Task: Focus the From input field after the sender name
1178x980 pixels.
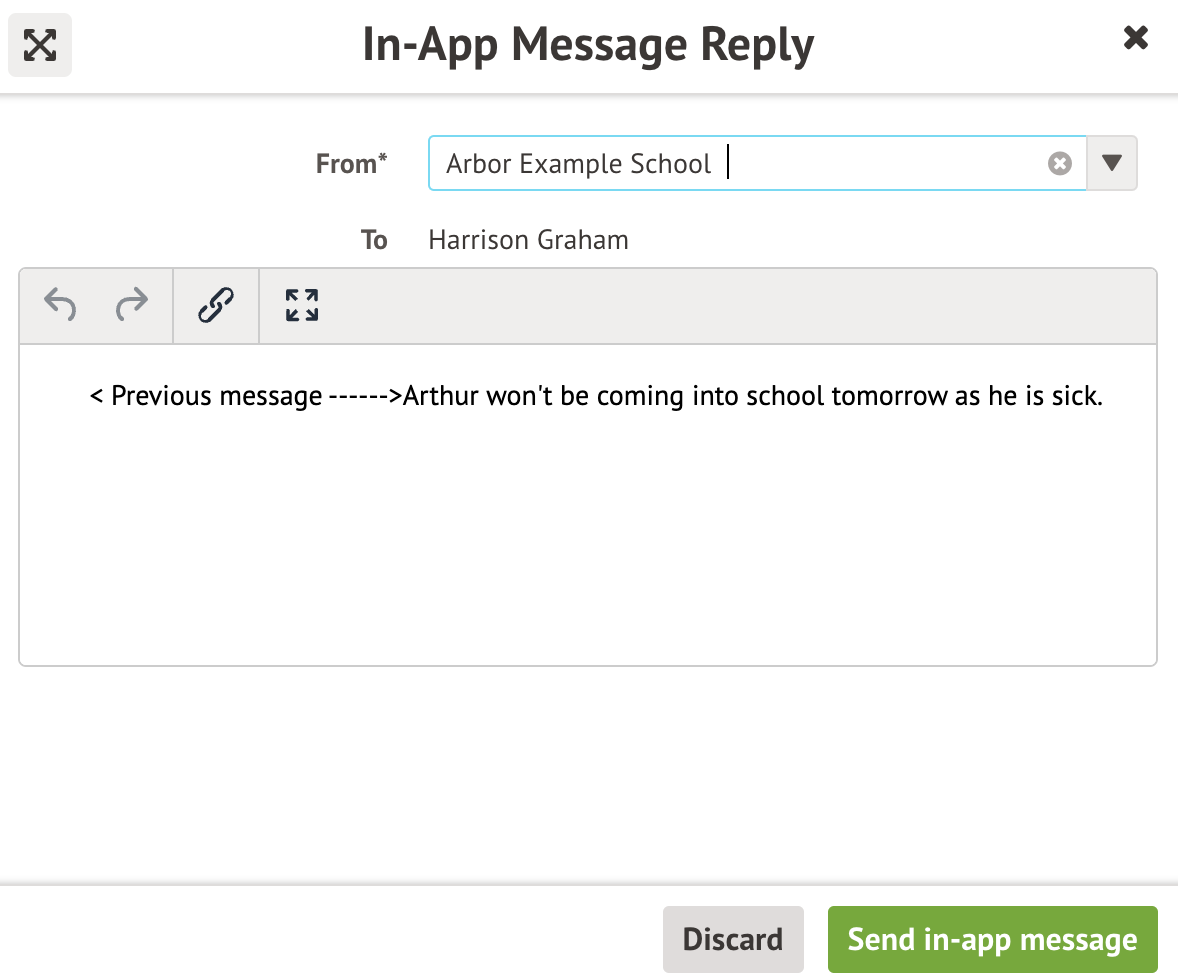Action: point(880,164)
